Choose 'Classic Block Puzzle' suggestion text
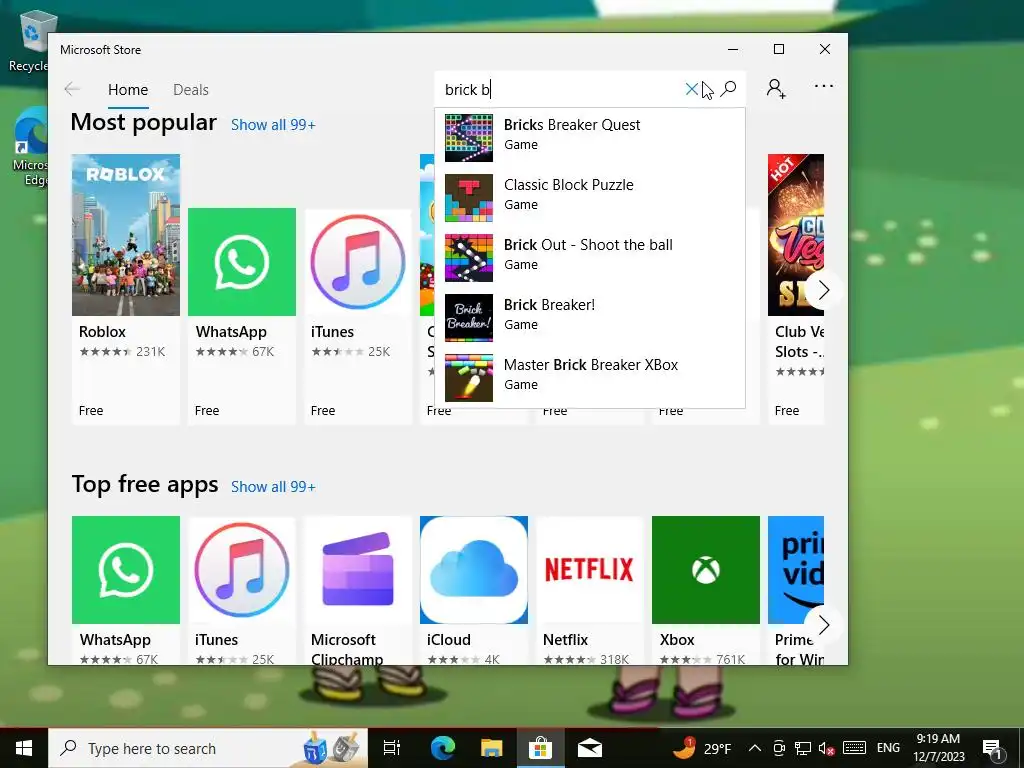This screenshot has height=768, width=1024. coord(569,185)
